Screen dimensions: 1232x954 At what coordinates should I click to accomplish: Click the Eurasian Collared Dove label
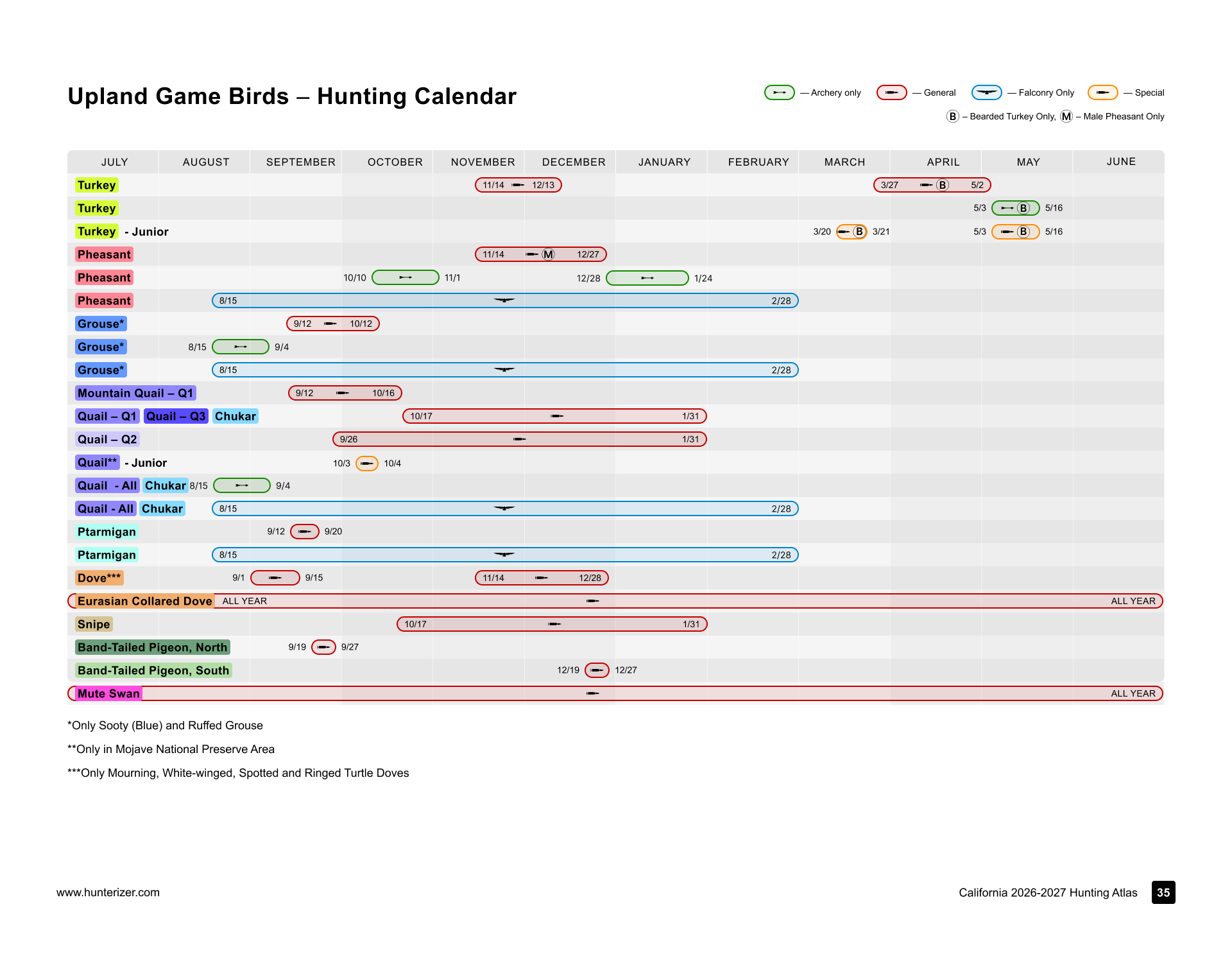145,601
